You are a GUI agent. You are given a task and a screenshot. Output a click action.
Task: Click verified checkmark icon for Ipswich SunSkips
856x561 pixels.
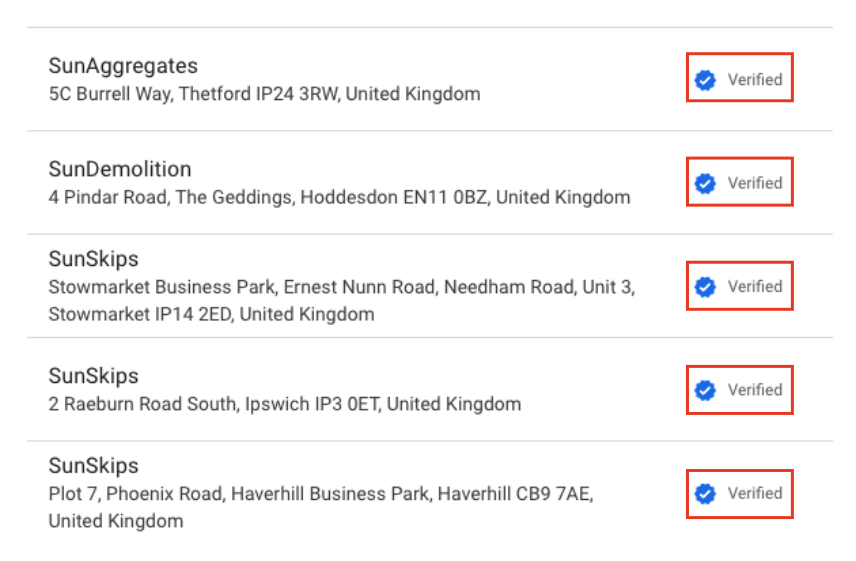coord(705,390)
